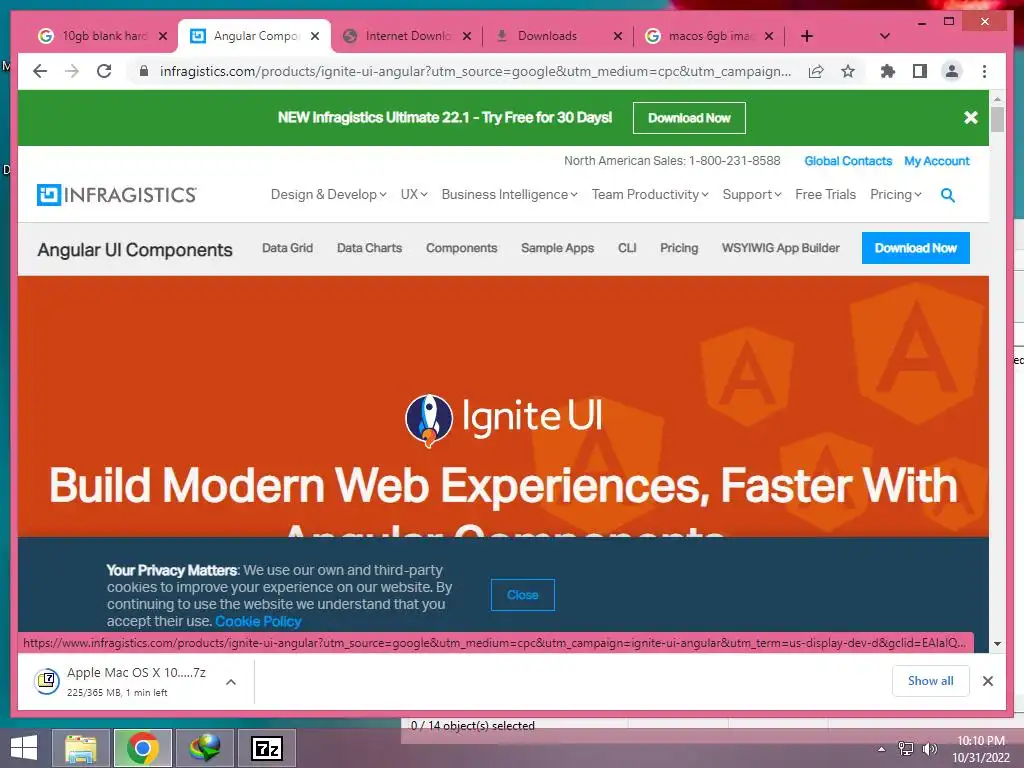Show hidden system tray icons
1024x768 pixels.
click(881, 749)
